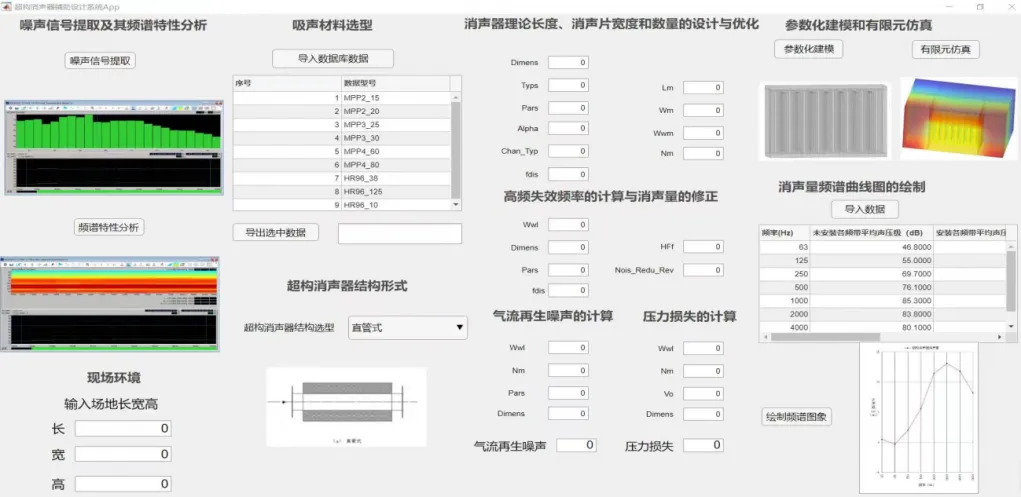Select row MPP2_15 in material table
Viewport: 1021px width, 497px height.
click(x=342, y=98)
